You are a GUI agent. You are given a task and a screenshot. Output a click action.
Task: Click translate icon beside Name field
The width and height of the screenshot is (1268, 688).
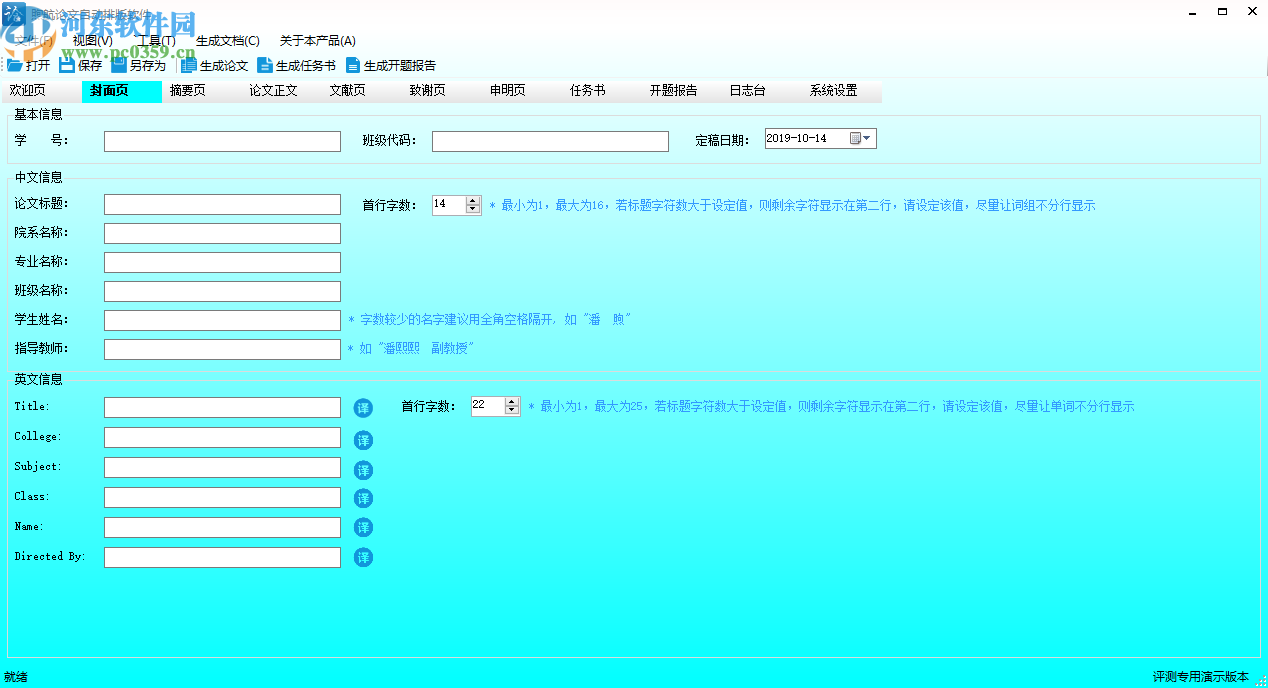[x=363, y=527]
